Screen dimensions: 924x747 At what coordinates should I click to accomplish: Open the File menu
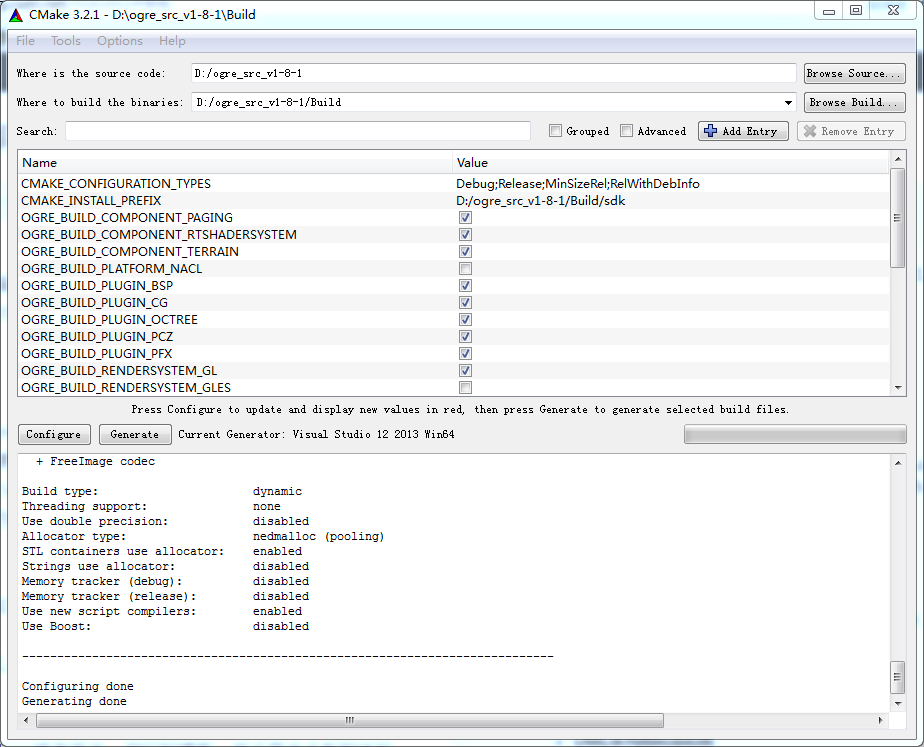(x=25, y=41)
